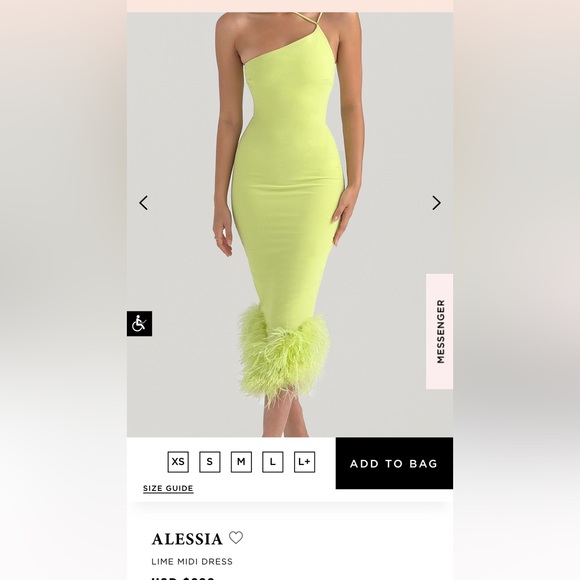Pick size M
The width and height of the screenshot is (580, 580).
[x=241, y=462]
